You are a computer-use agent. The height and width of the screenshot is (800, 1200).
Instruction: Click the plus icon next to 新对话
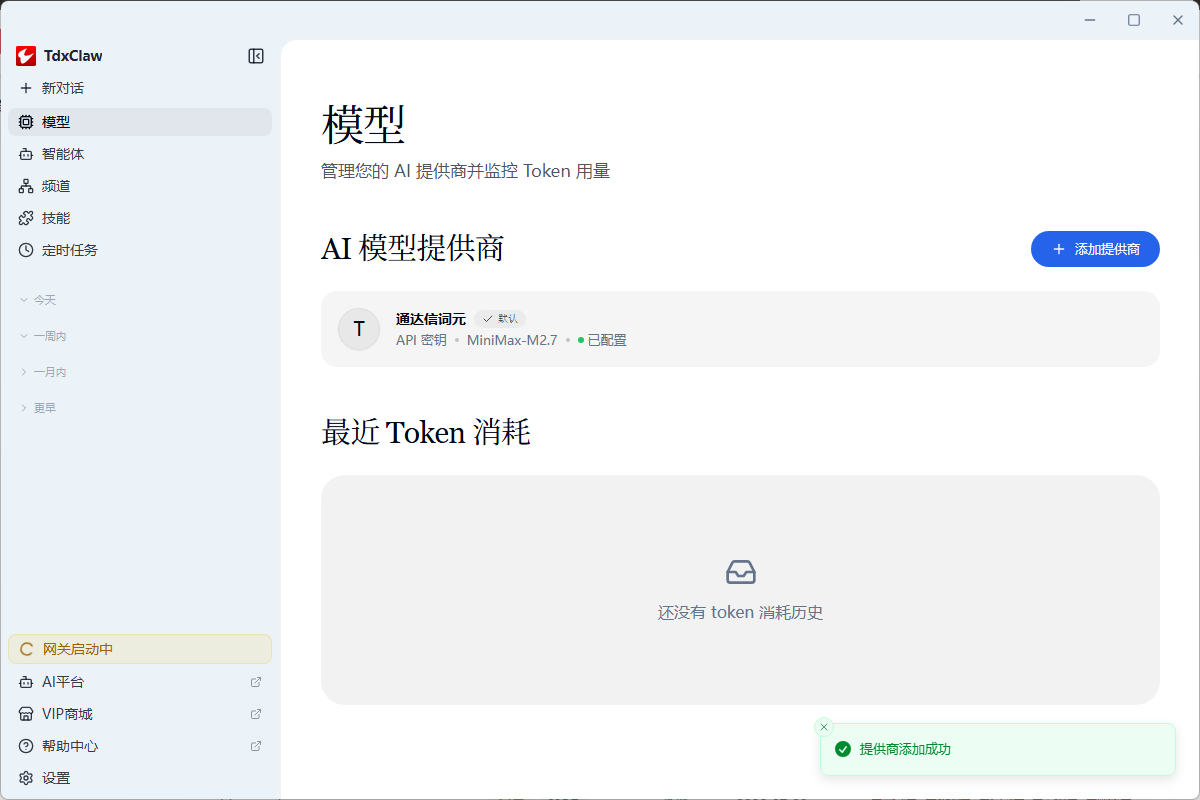[26, 88]
